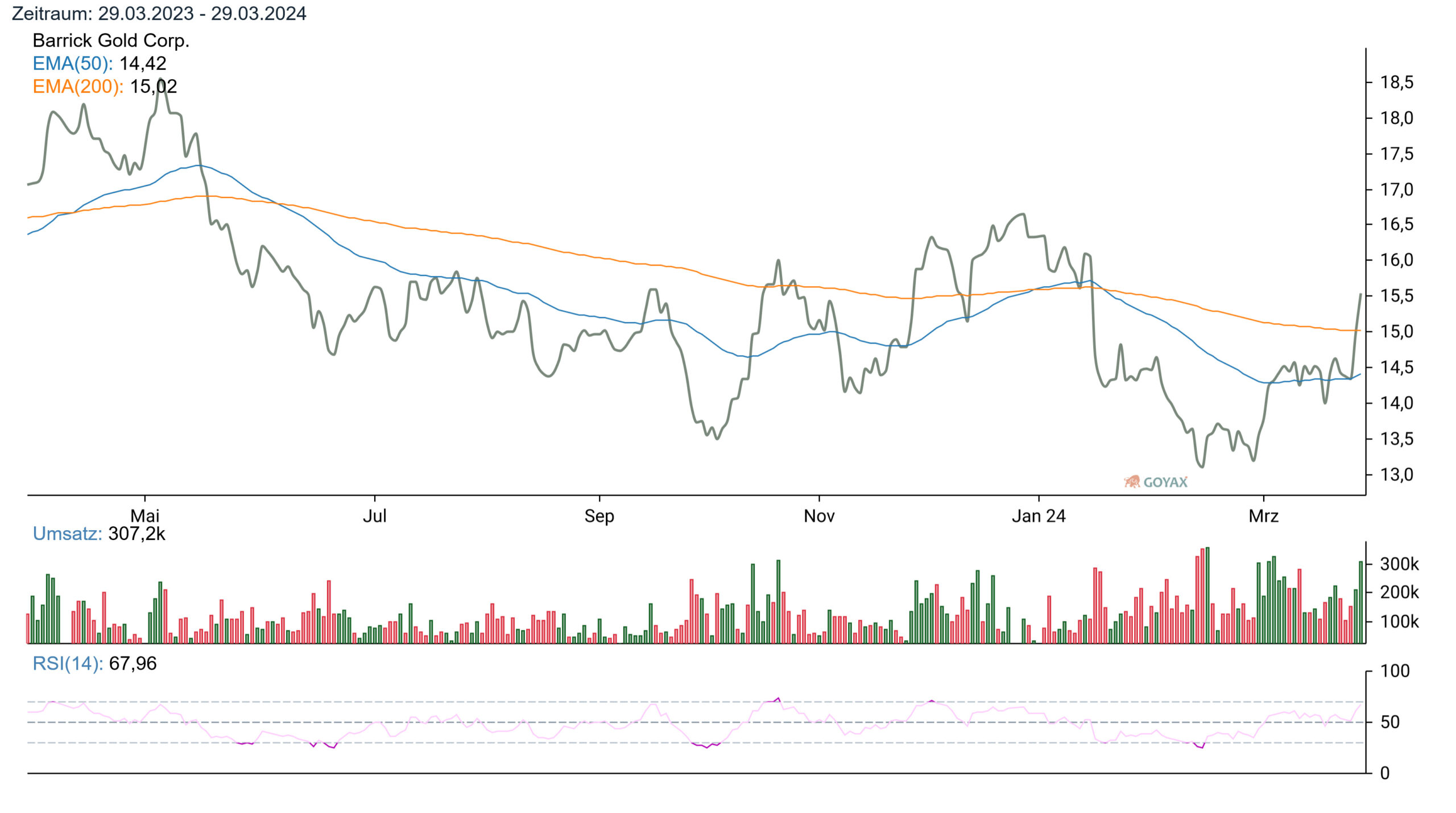Click the Mai x-axis label
The height and width of the screenshot is (813, 1456).
(x=145, y=516)
